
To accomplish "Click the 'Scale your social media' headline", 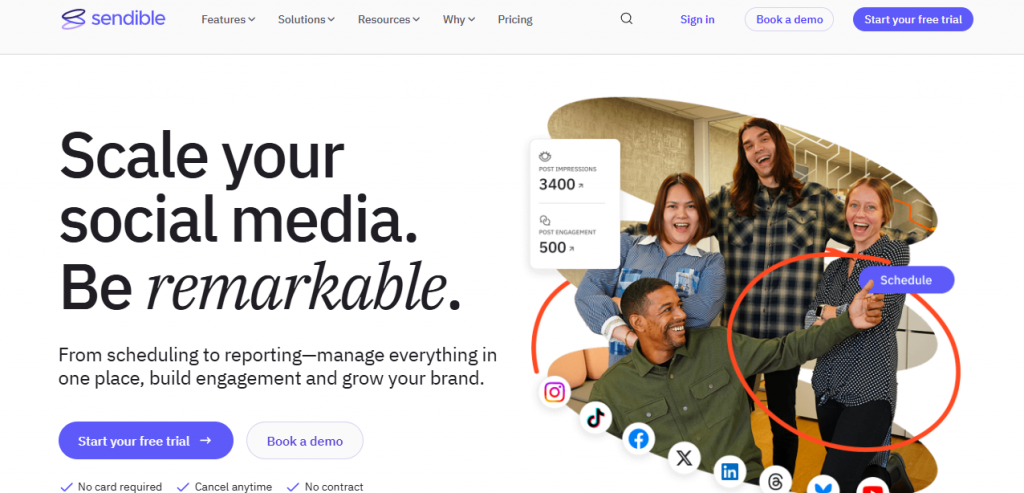I will (x=260, y=221).
